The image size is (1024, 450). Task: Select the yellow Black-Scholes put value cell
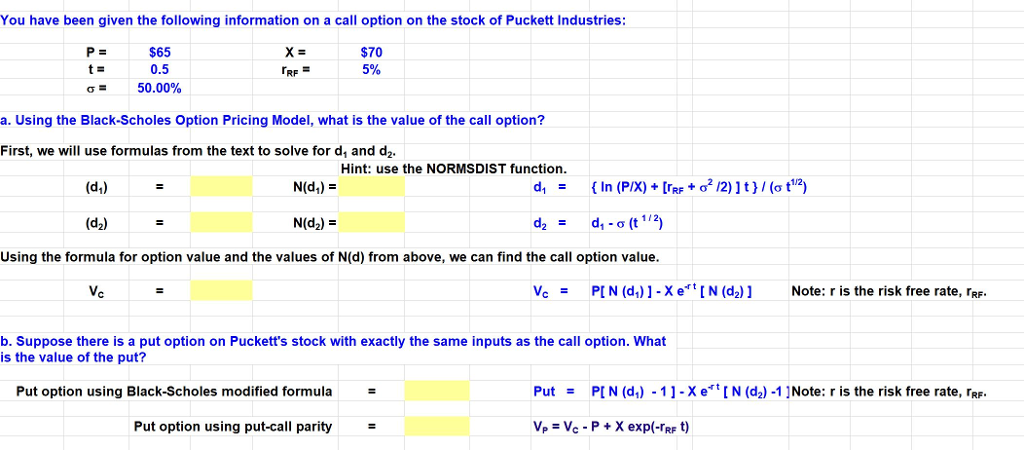[436, 391]
